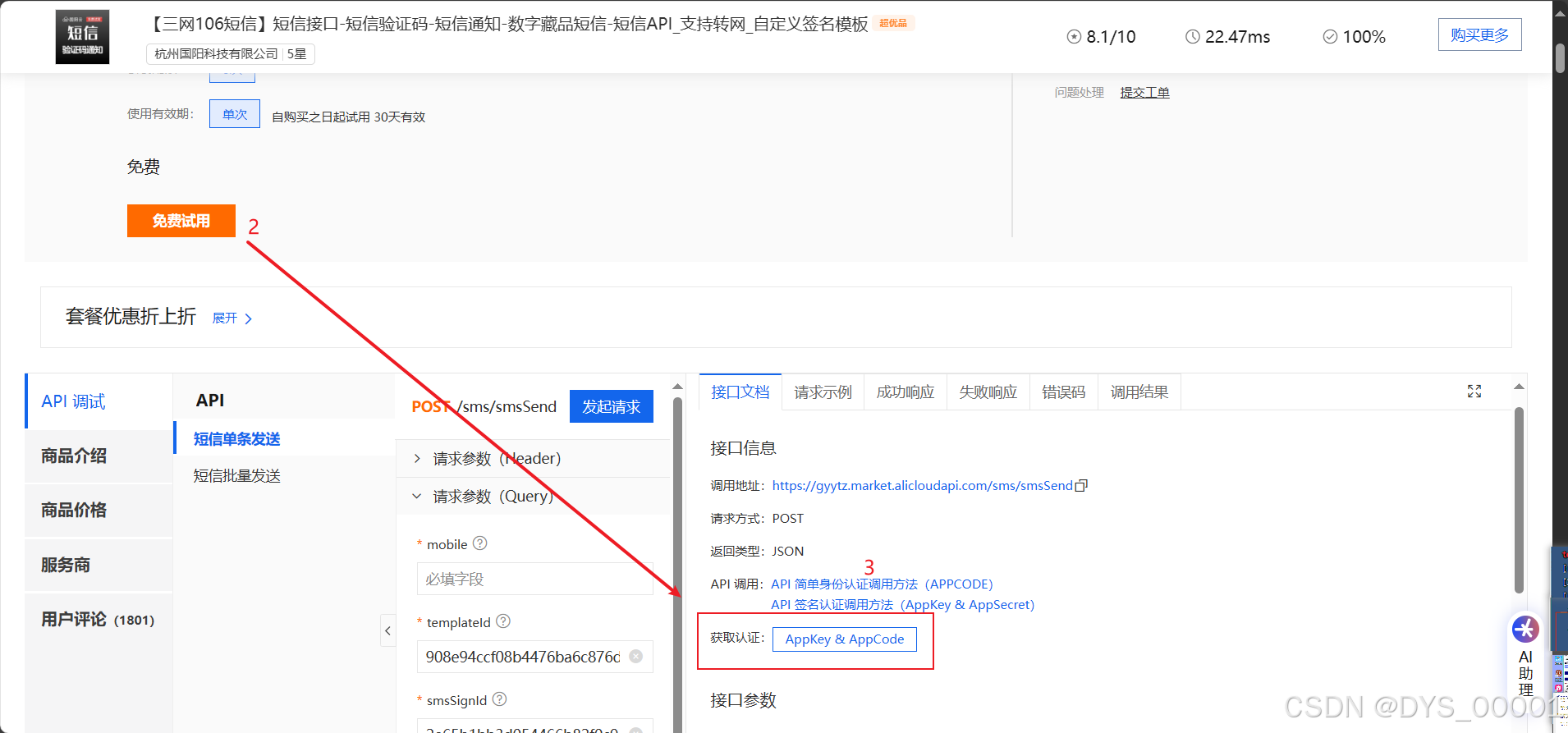The width and height of the screenshot is (1568, 733).
Task: Select the 商品介绍 side tab
Action: (x=99, y=456)
